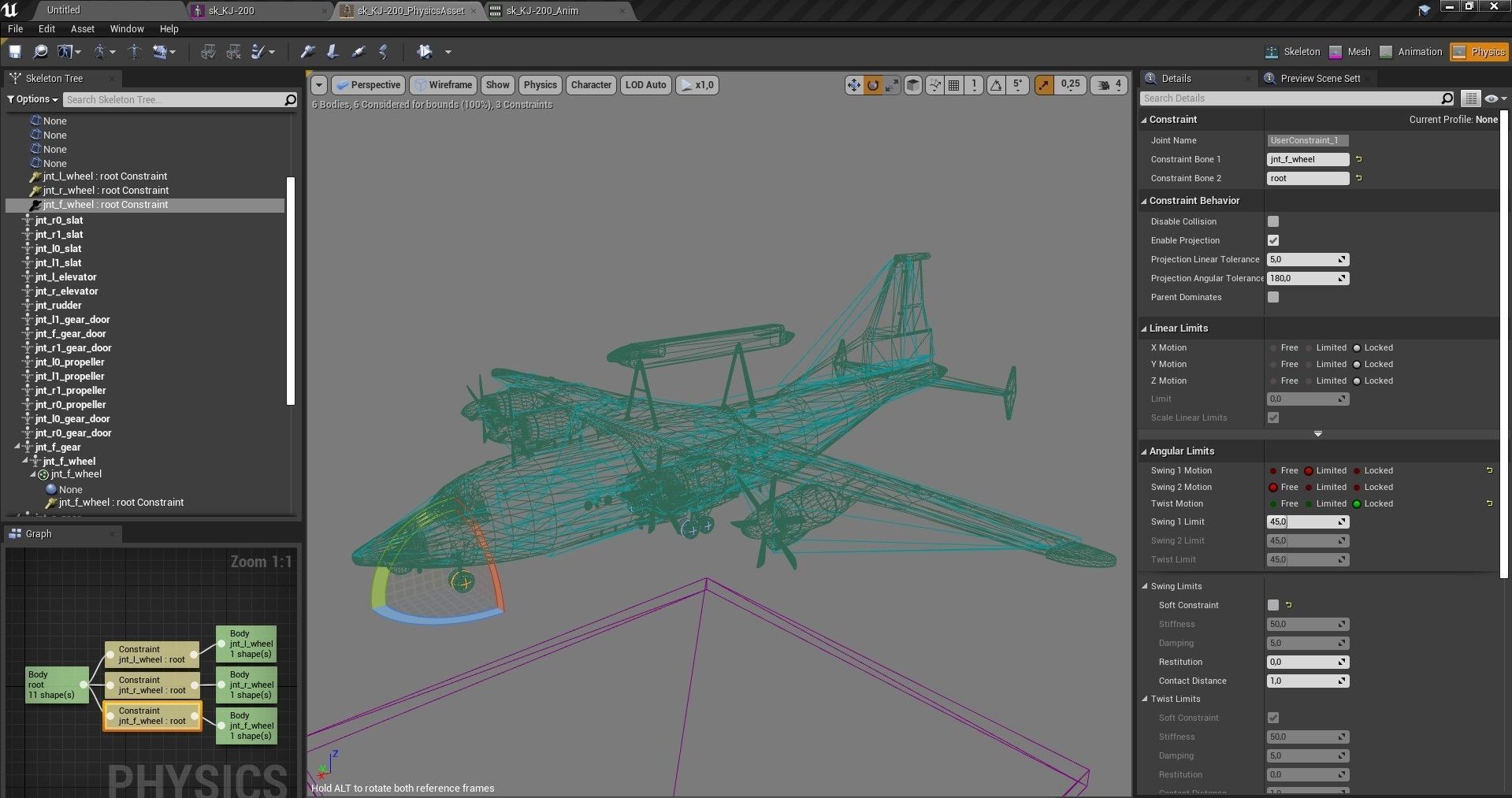The width and height of the screenshot is (1512, 798).
Task: Click the Details panel view options grid icon
Action: (1470, 98)
